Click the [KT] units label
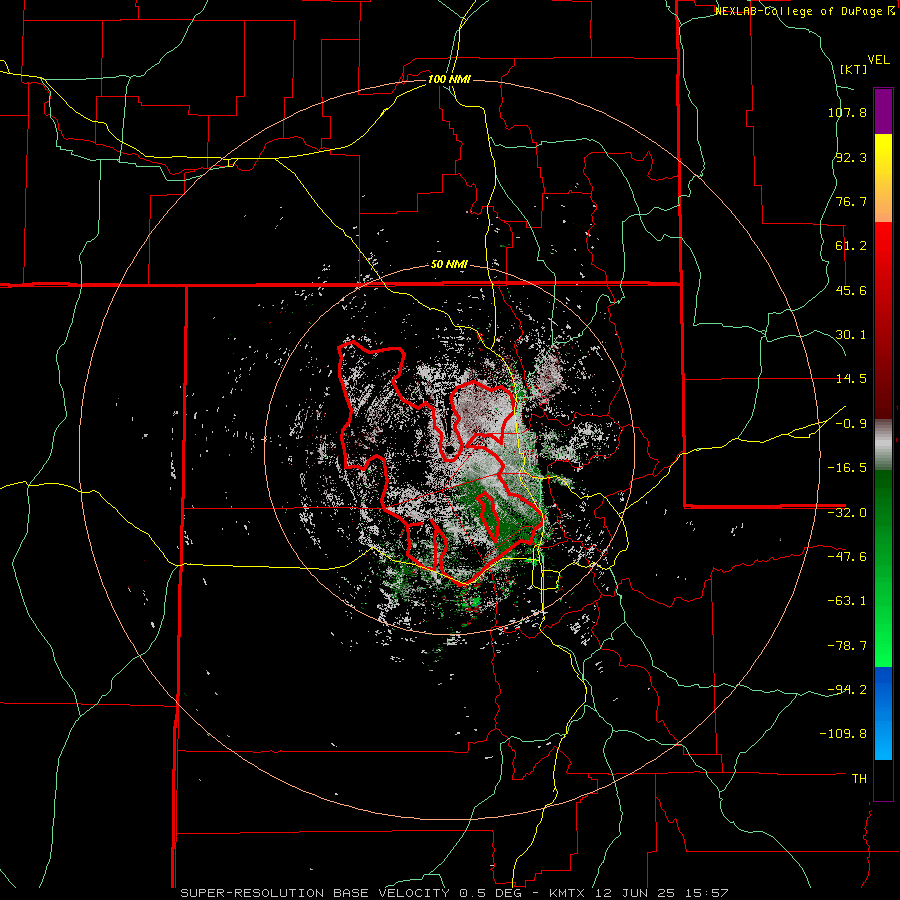The height and width of the screenshot is (900, 900). [x=854, y=69]
